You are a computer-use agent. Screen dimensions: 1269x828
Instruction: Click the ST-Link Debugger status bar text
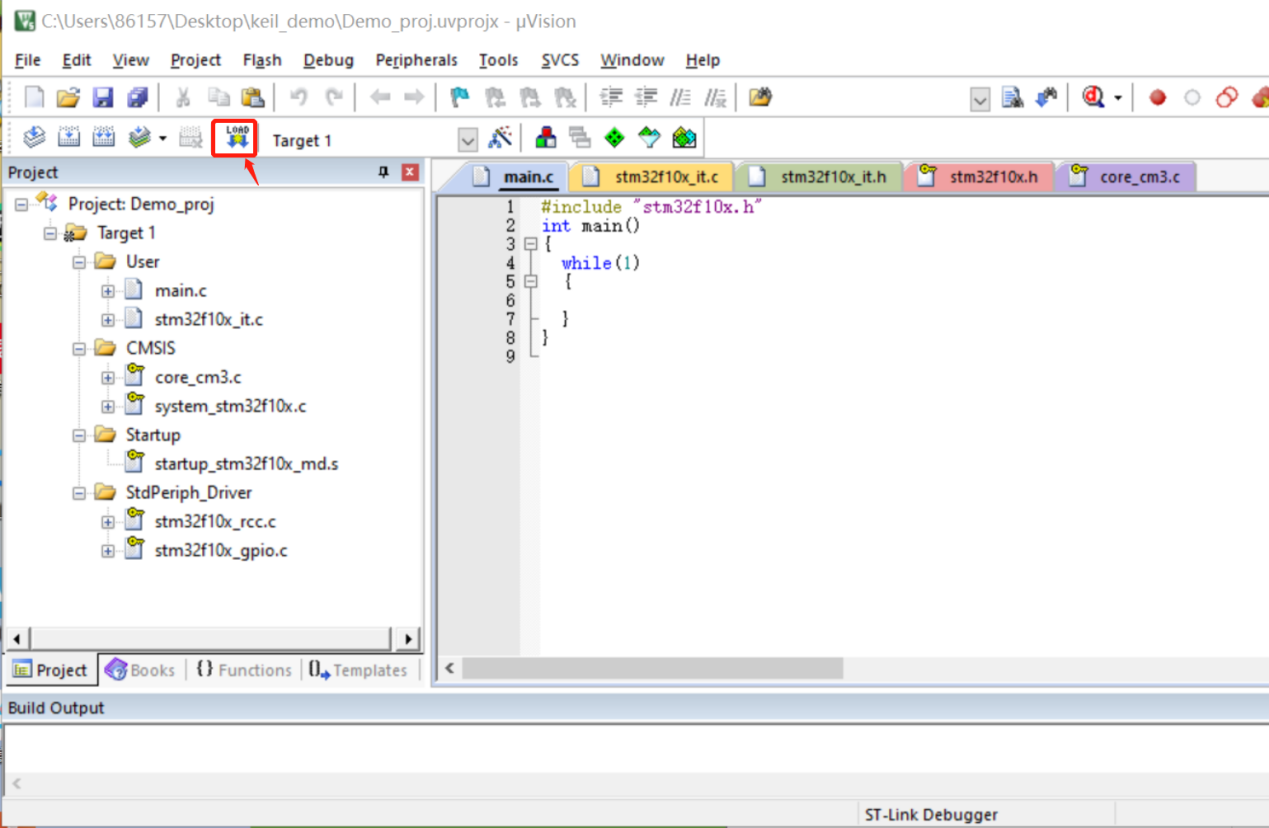tap(931, 815)
